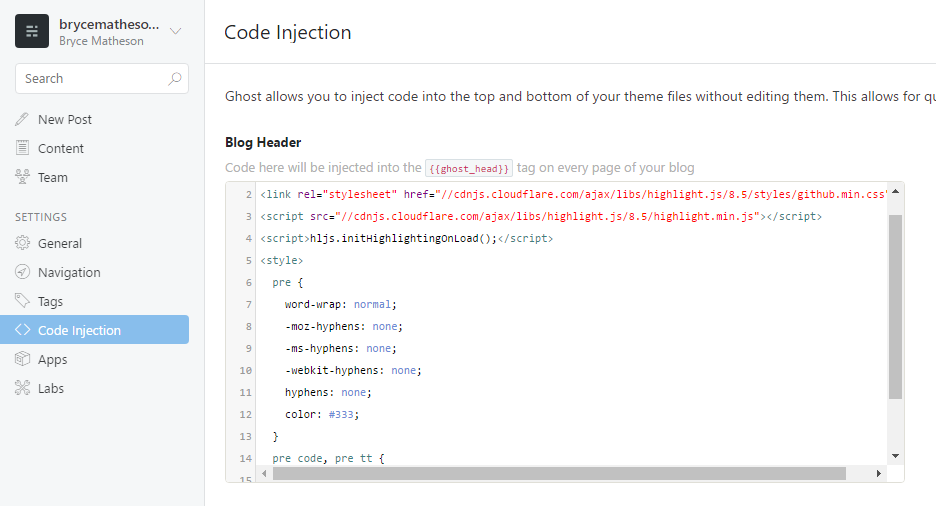
Task: Expand the Bryce Matheson account dropdown
Action: 176,31
